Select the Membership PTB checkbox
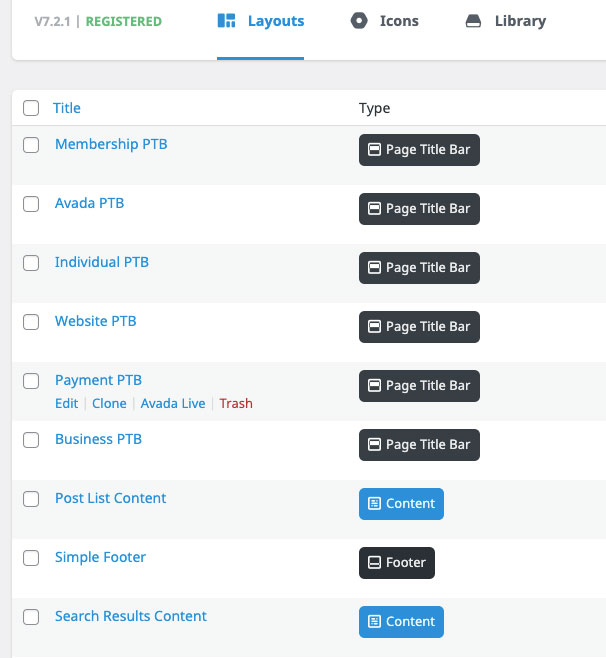The height and width of the screenshot is (658, 606). tap(31, 145)
